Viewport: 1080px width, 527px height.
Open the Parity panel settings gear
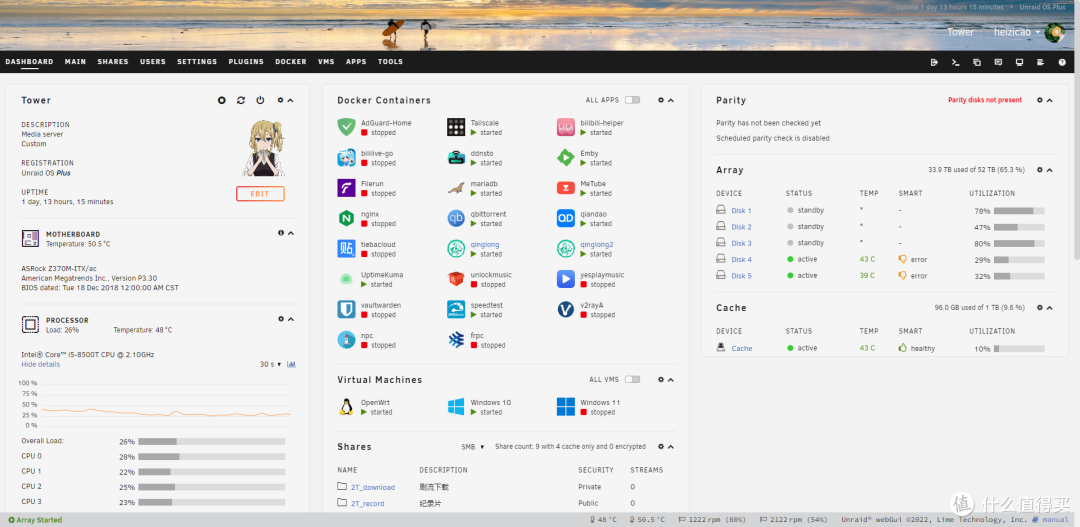coord(1040,100)
